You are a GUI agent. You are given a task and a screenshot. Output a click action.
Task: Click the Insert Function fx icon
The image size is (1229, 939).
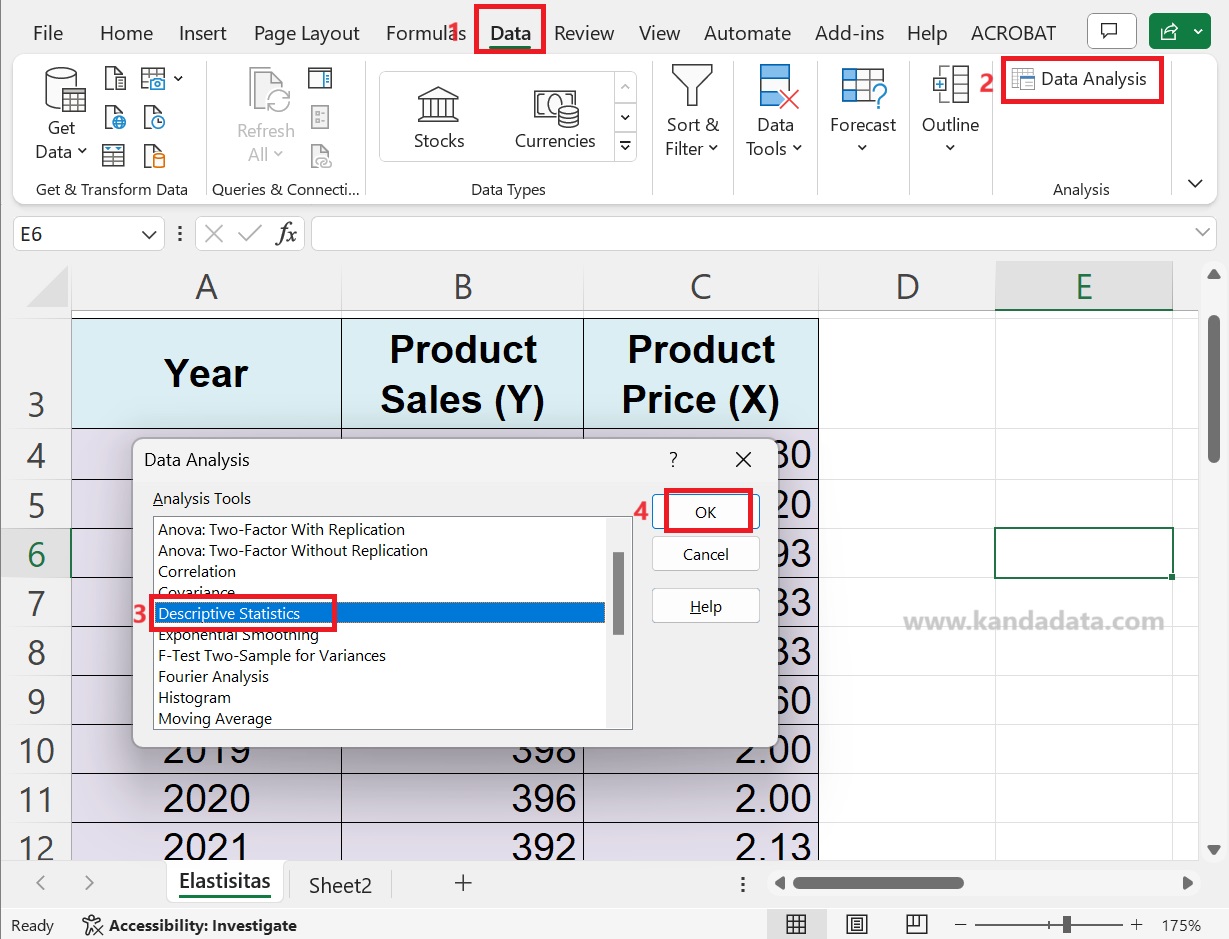[286, 233]
